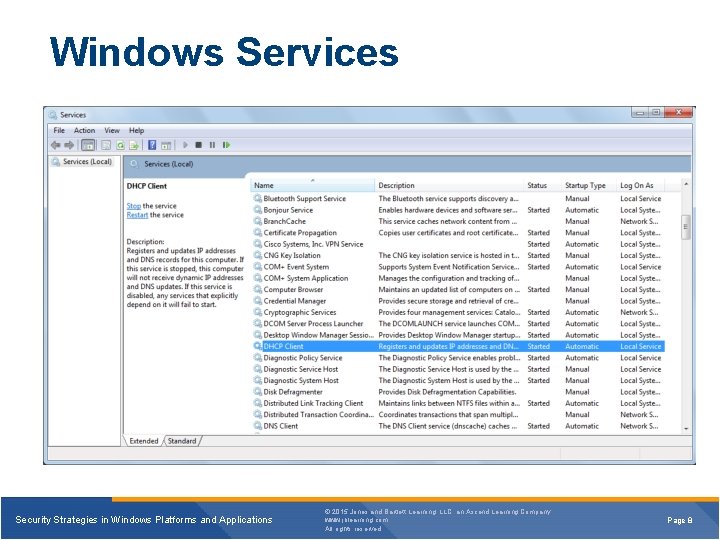Click gear icon next to Certificate Propagation
Image resolution: width=720 pixels, height=540 pixels.
[x=258, y=232]
